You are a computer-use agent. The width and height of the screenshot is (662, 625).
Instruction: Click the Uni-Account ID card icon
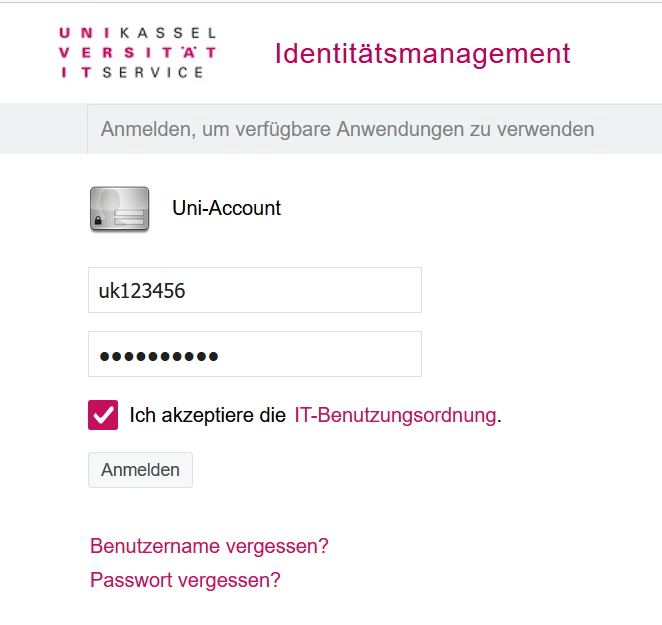(x=119, y=209)
